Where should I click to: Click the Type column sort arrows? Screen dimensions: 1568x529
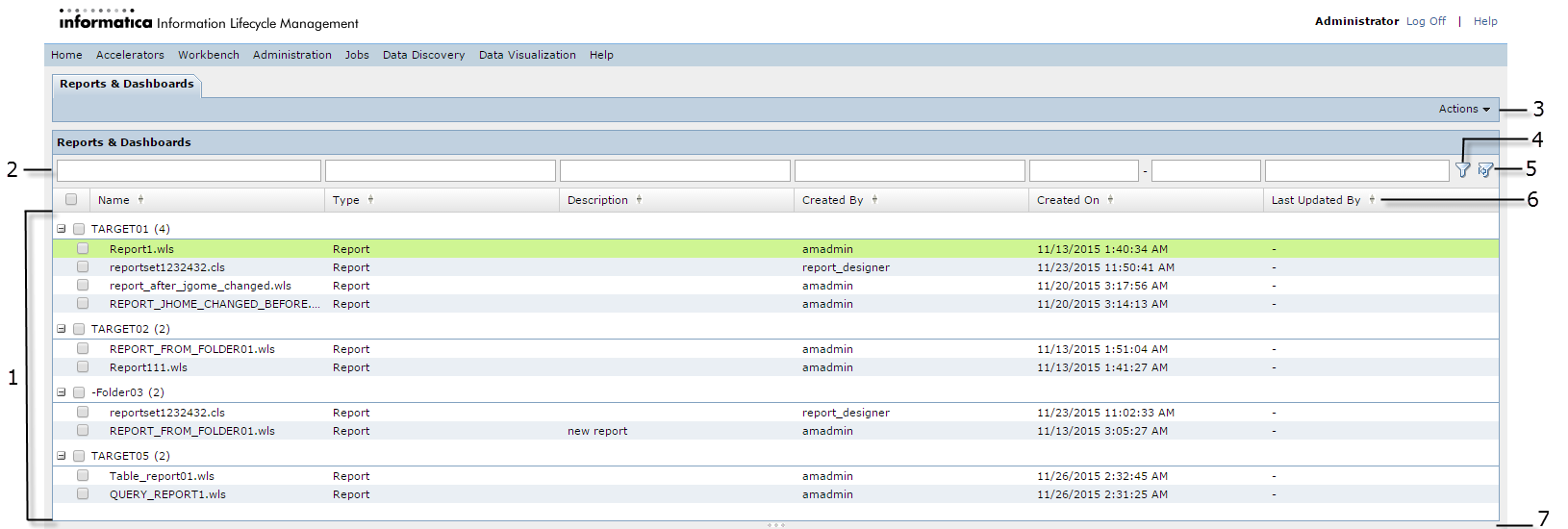[370, 200]
